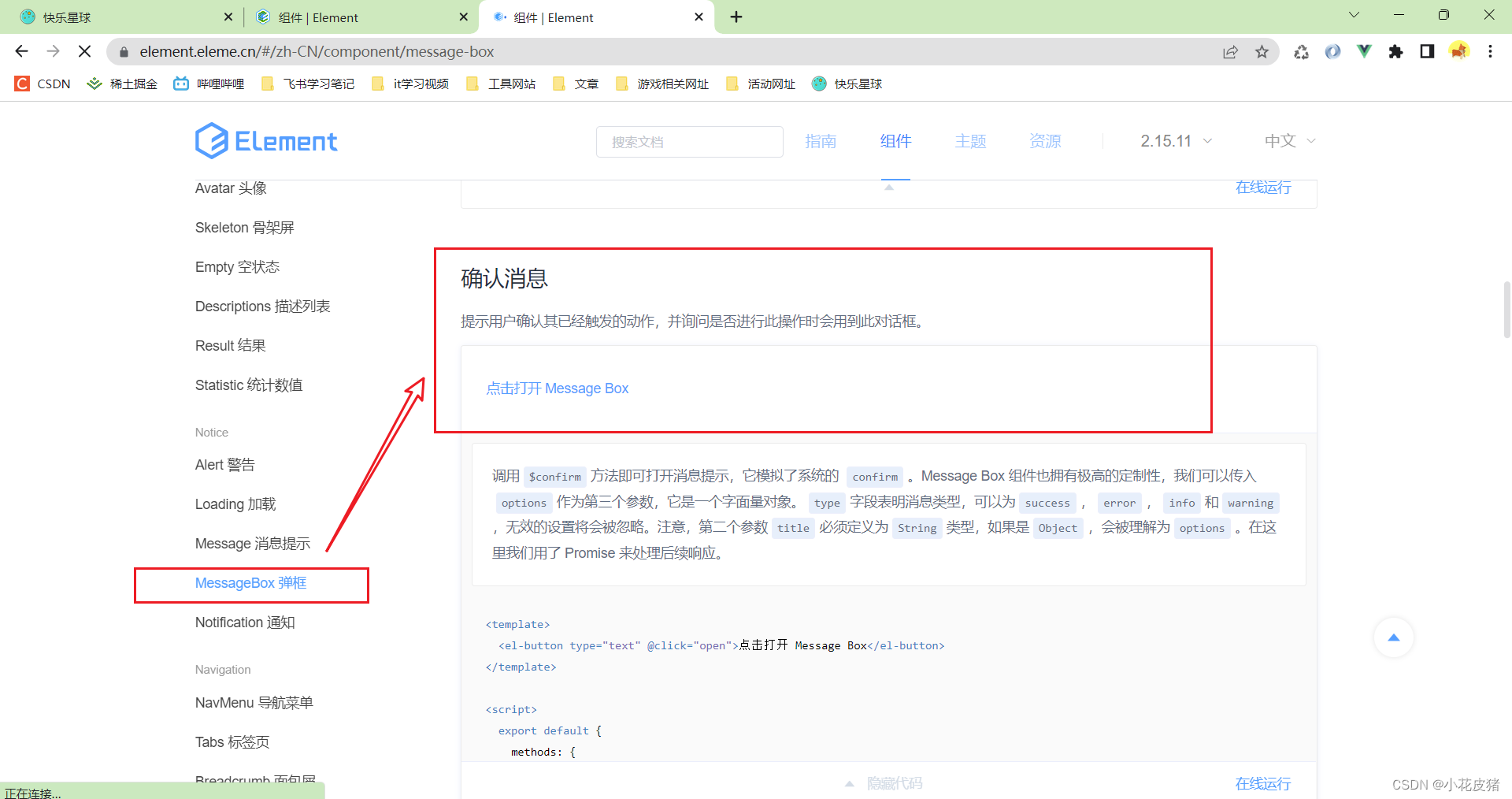1512x799 pixels.
Task: Open the puzzle-piece extensions menu
Action: pos(1395,52)
